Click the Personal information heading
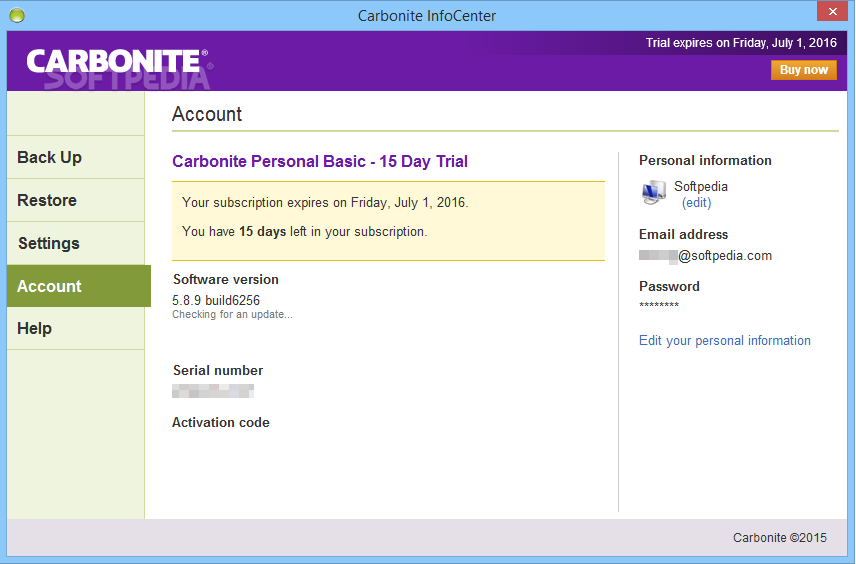856x564 pixels. [705, 161]
